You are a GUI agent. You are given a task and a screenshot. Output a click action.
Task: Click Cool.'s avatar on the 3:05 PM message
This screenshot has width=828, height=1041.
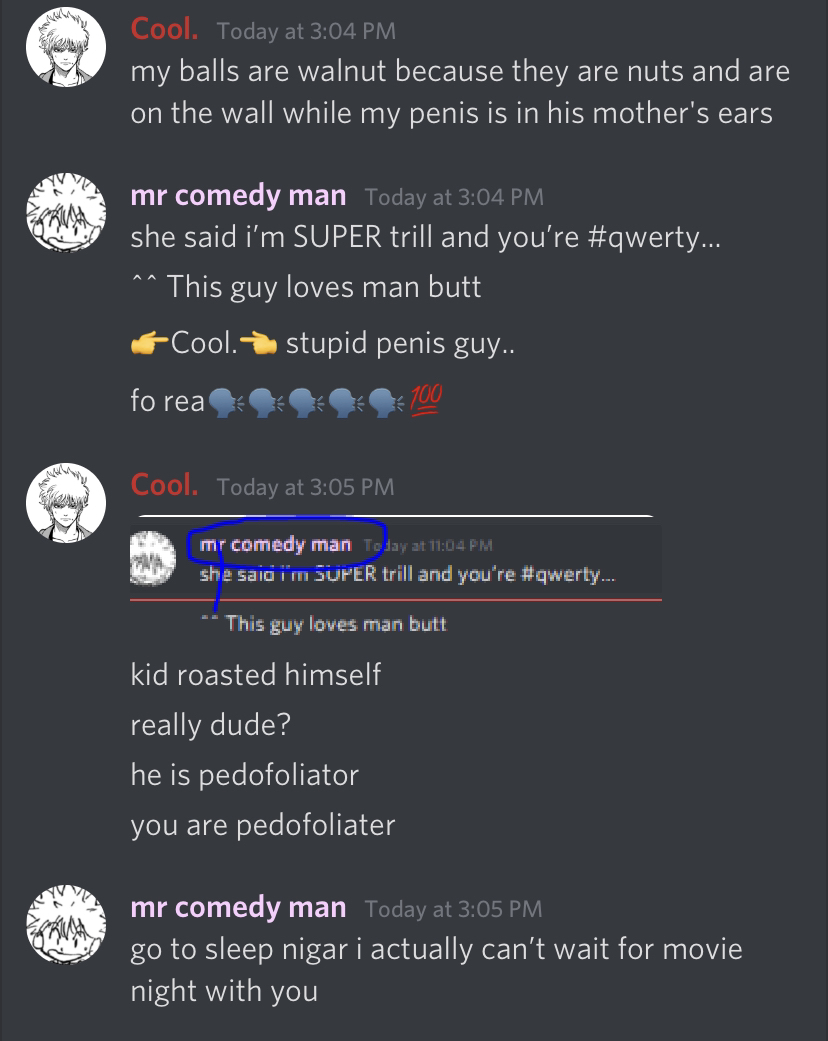tap(66, 503)
